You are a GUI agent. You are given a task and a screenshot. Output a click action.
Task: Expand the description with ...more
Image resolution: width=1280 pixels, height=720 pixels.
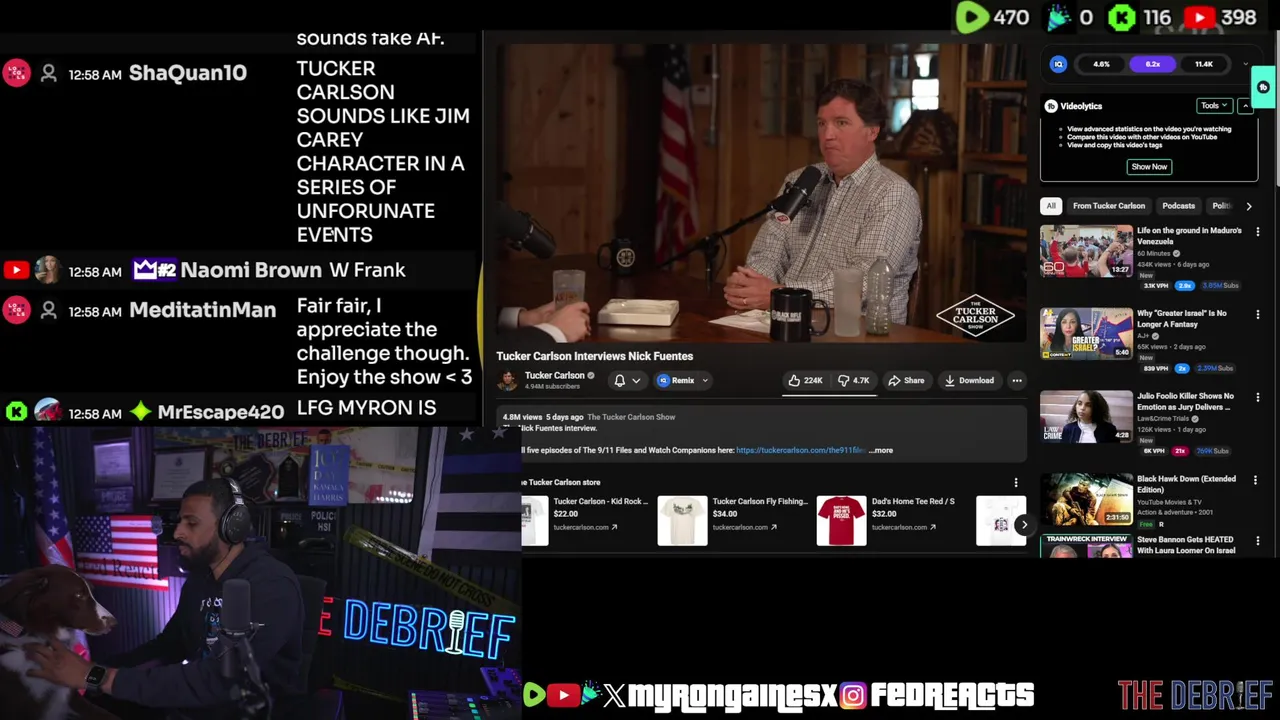coord(881,450)
